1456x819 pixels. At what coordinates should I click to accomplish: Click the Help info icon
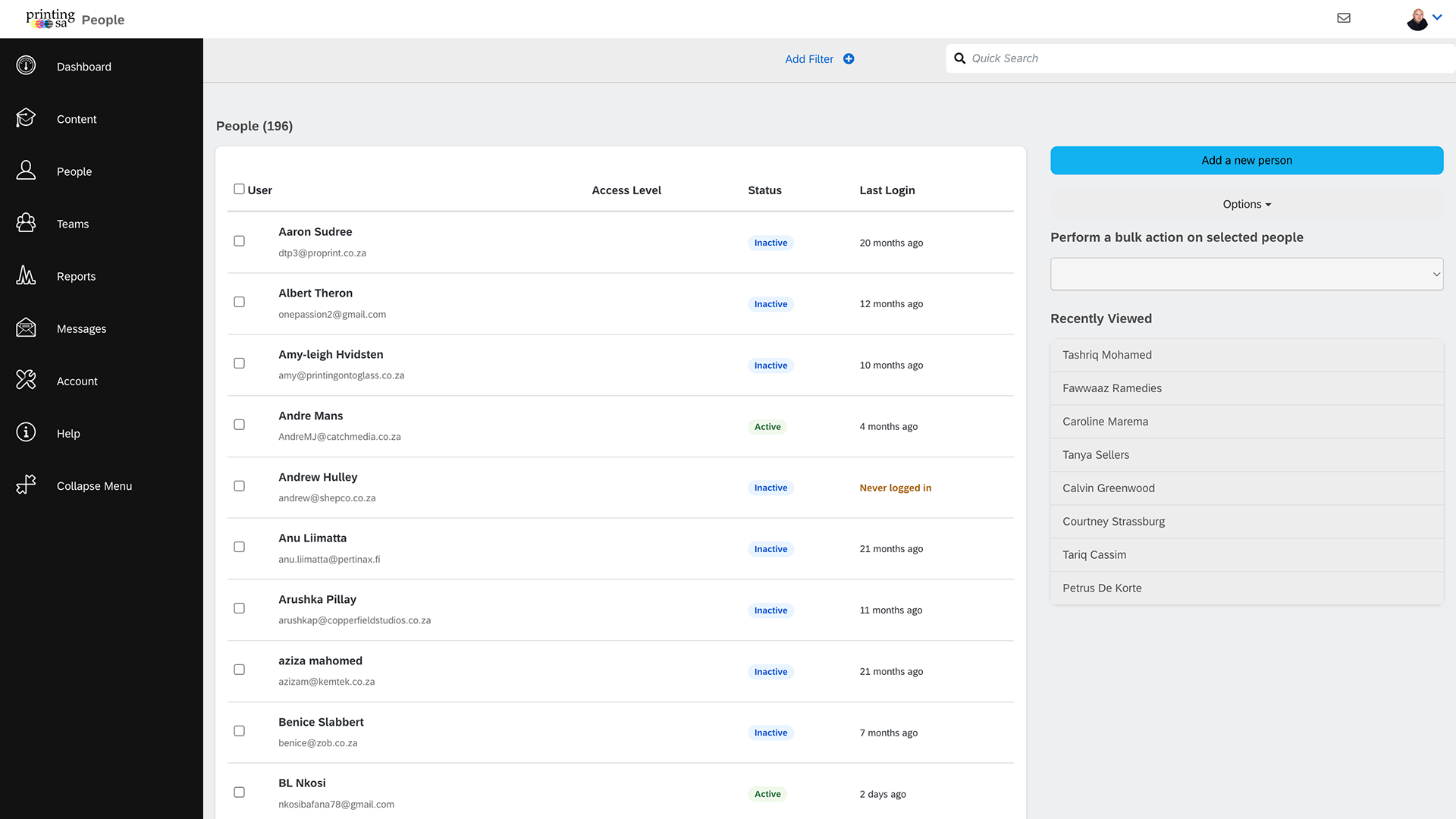tap(26, 432)
